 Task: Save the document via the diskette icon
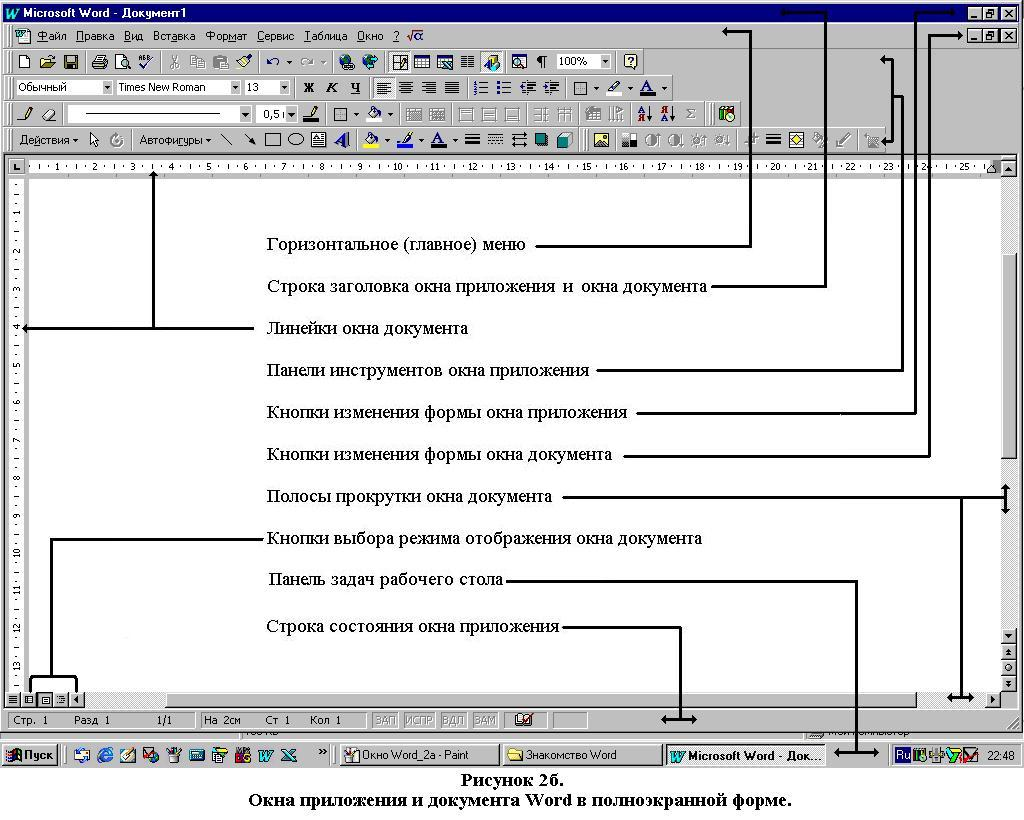71,62
